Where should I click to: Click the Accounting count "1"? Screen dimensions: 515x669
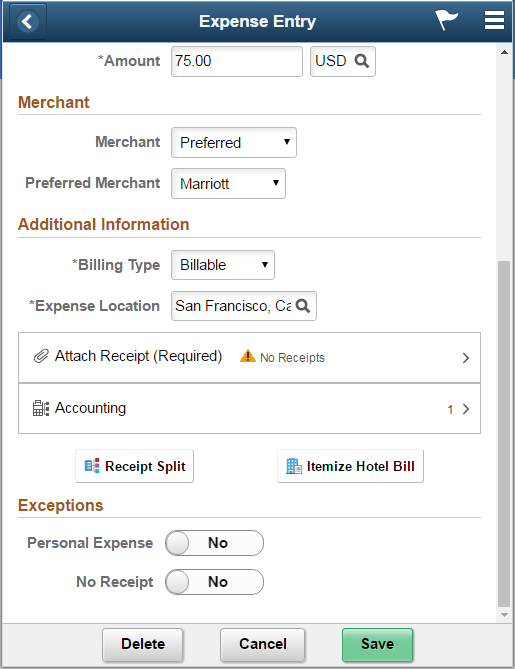click(x=450, y=410)
